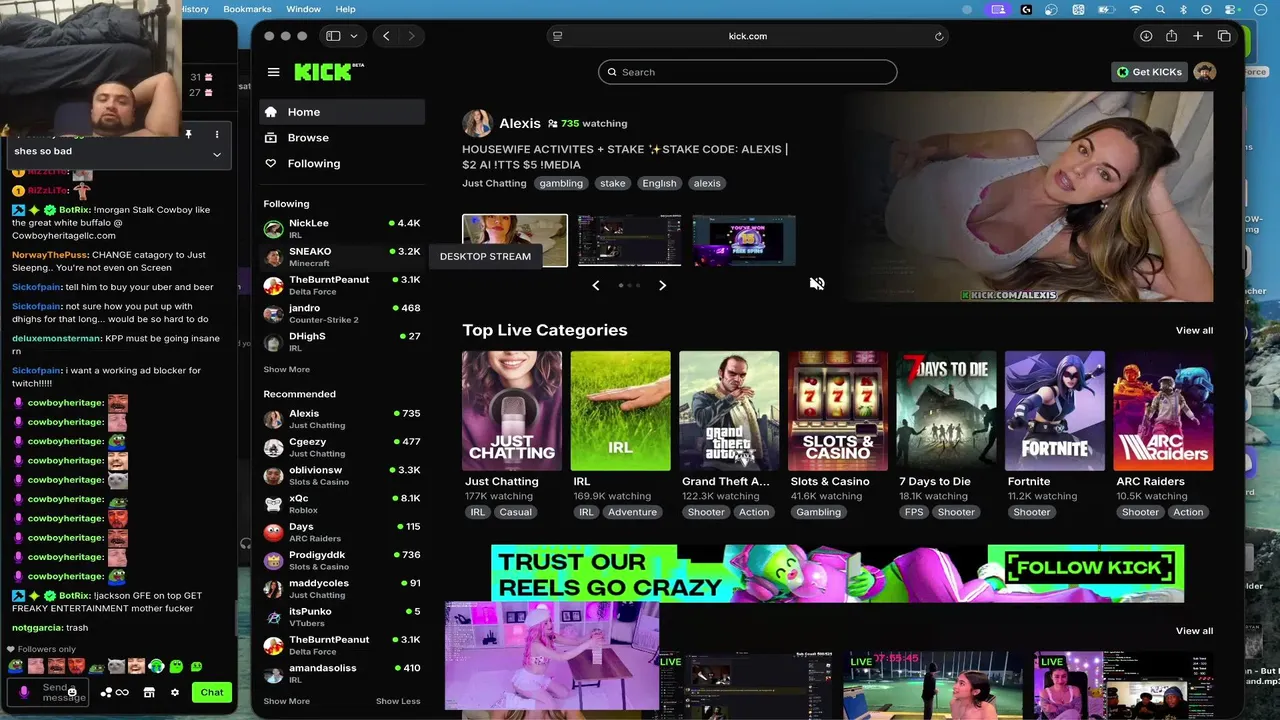Open Cgeezy in Recommended list
The height and width of the screenshot is (720, 1280).
pyautogui.click(x=342, y=447)
